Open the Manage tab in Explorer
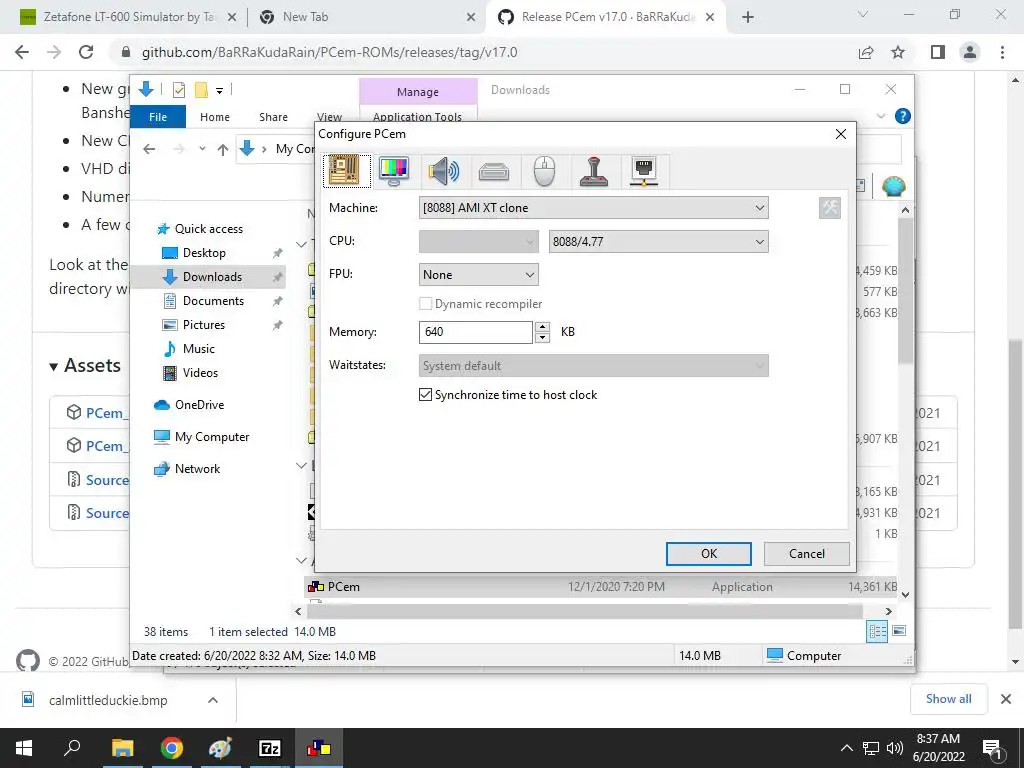Viewport: 1024px width, 768px height. 418,92
